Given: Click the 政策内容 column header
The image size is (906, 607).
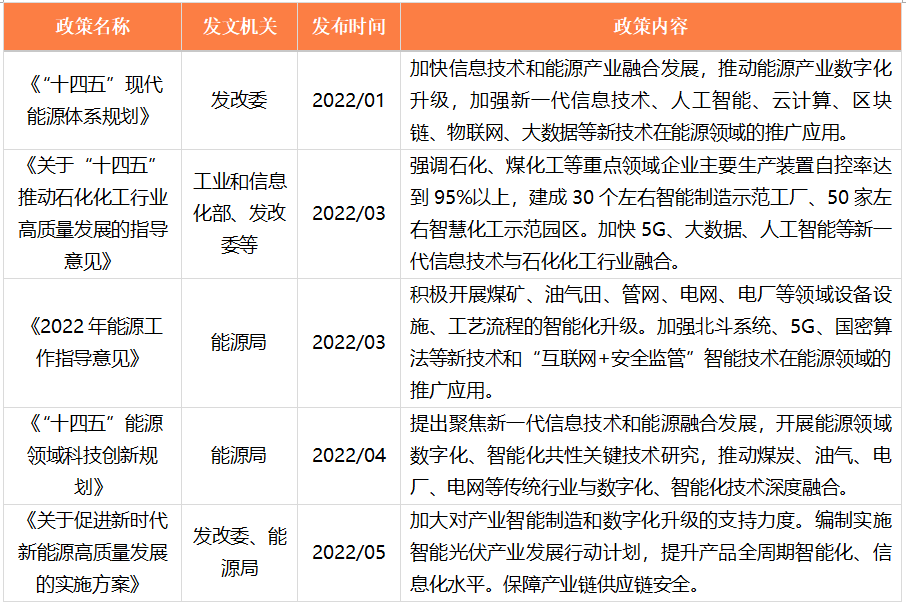Looking at the screenshot, I should point(651,27).
